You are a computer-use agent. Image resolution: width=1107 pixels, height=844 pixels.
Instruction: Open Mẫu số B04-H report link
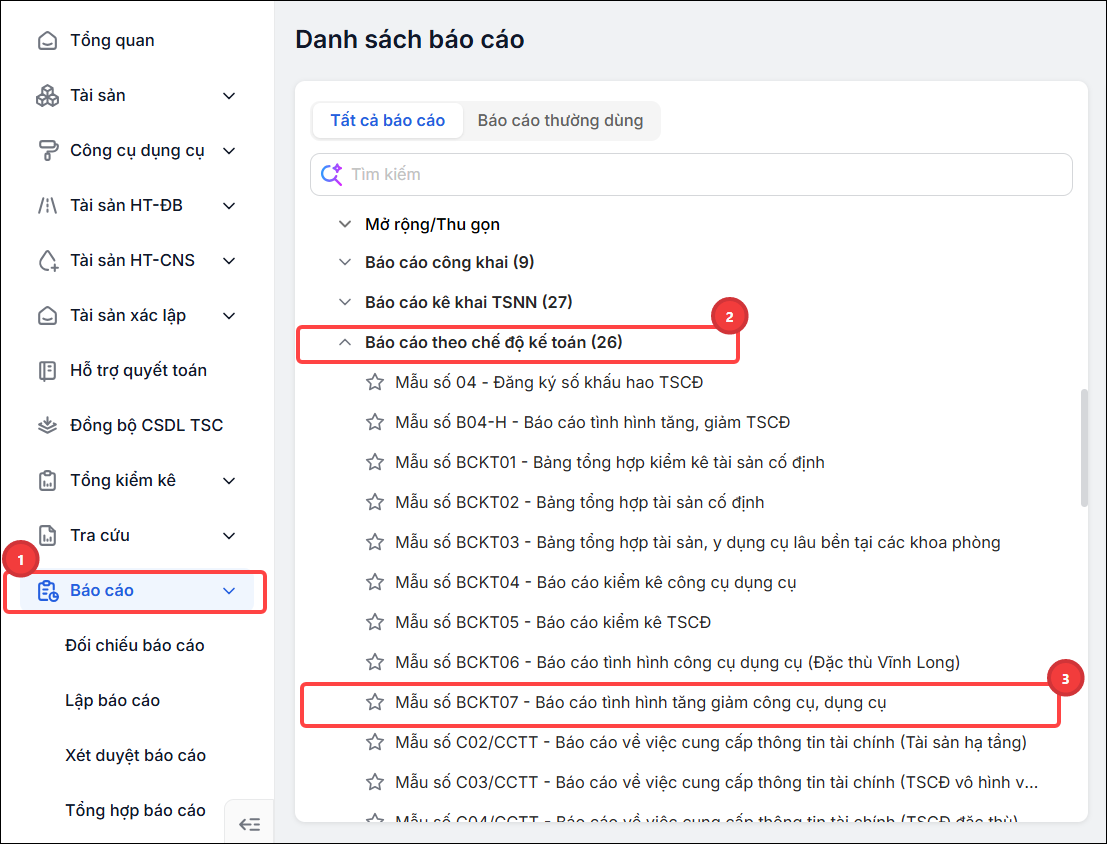(x=592, y=422)
